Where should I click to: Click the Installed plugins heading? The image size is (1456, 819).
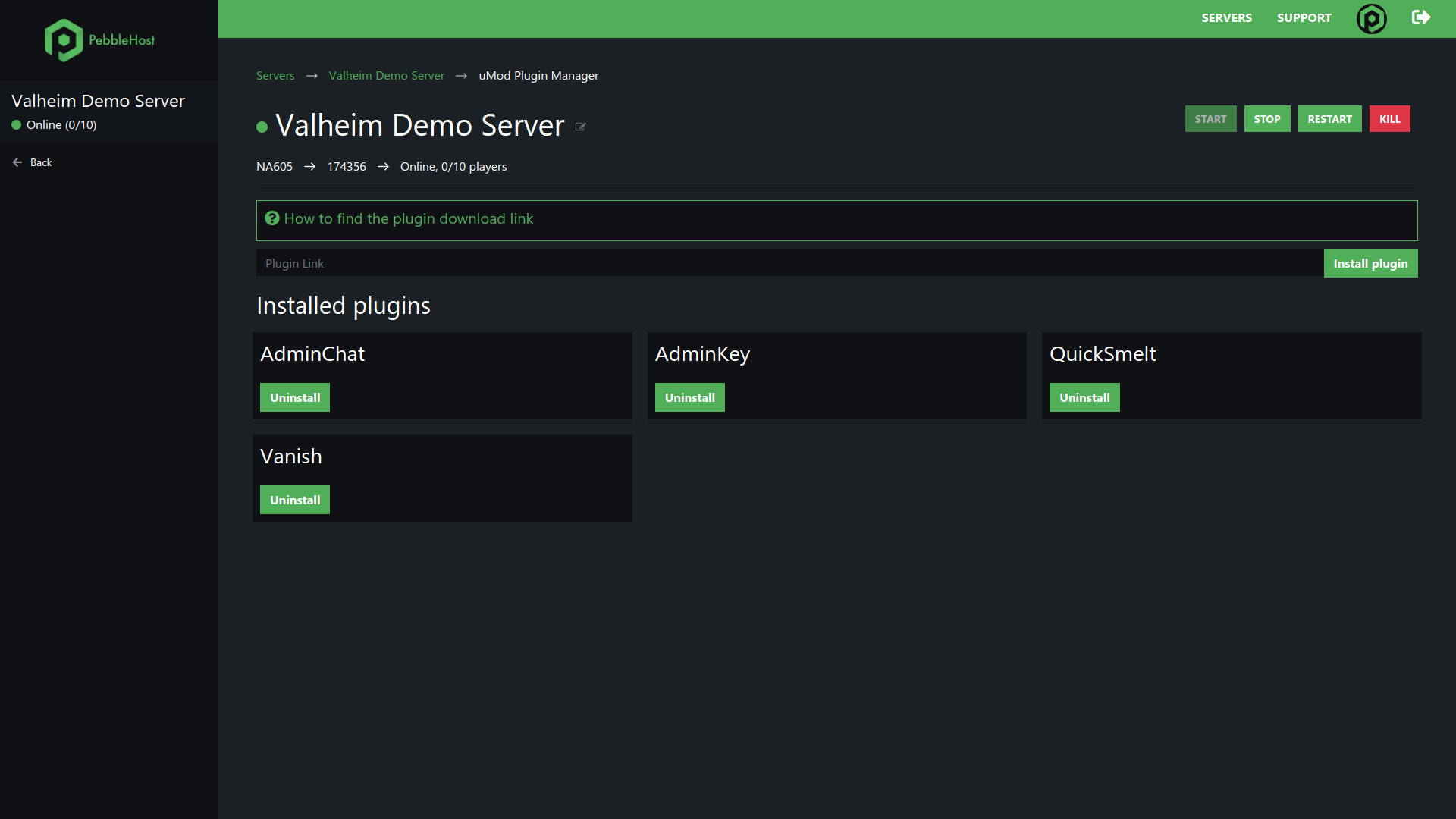[x=344, y=306]
